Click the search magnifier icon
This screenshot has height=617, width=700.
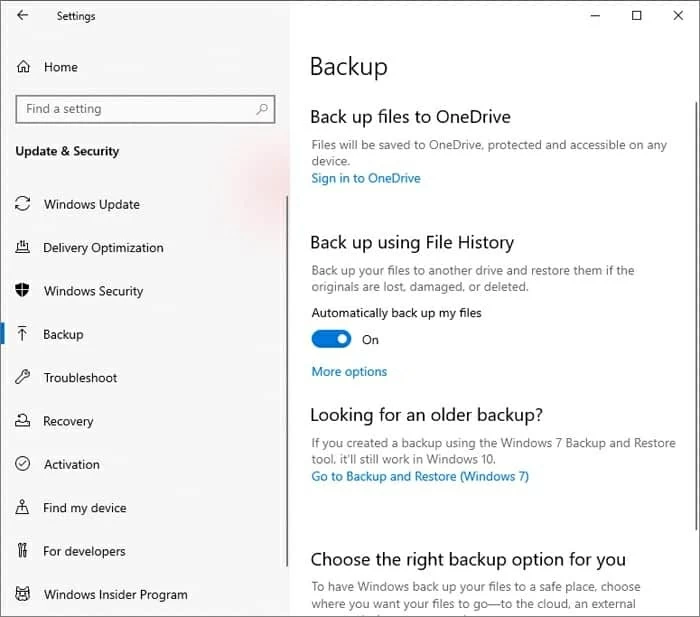click(x=262, y=109)
